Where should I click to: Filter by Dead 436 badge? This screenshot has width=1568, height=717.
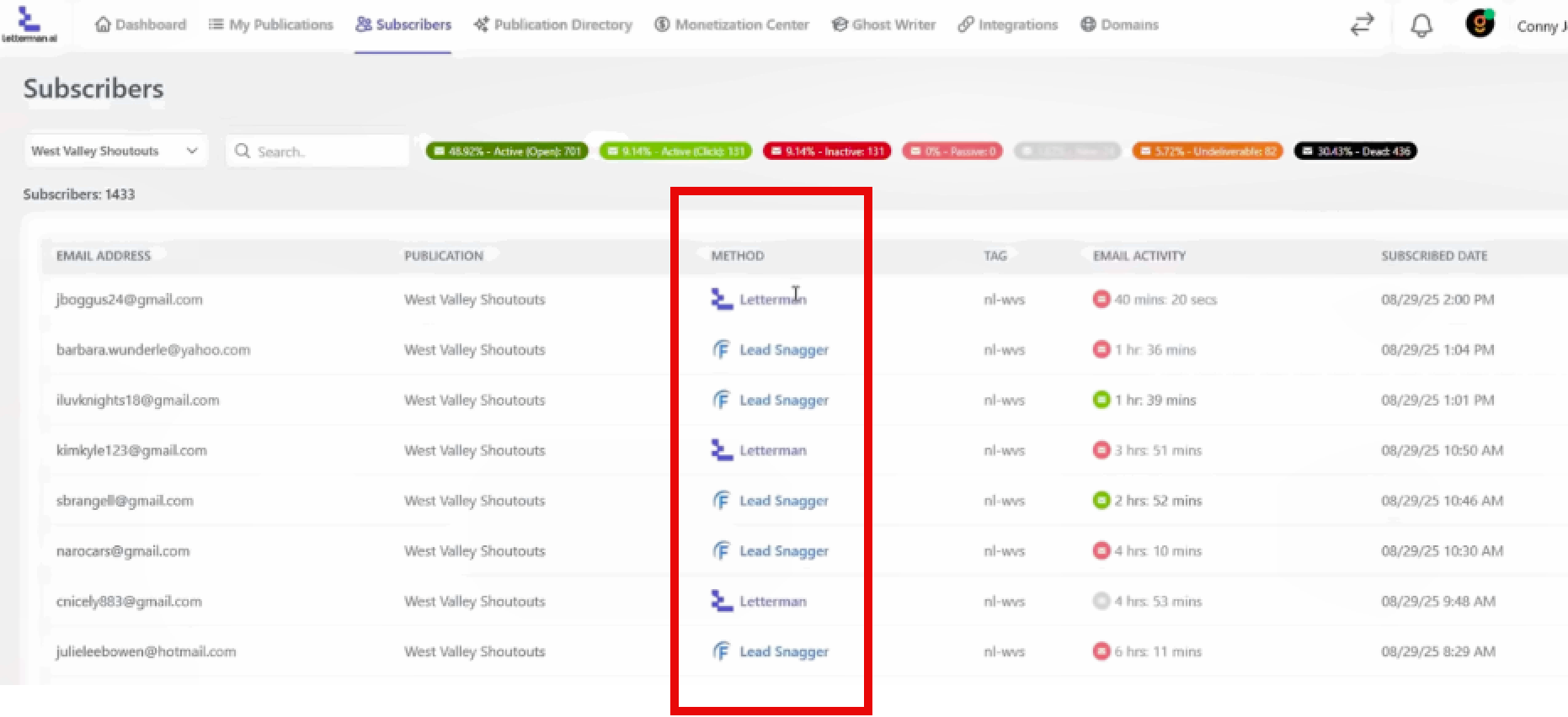pyautogui.click(x=1355, y=151)
